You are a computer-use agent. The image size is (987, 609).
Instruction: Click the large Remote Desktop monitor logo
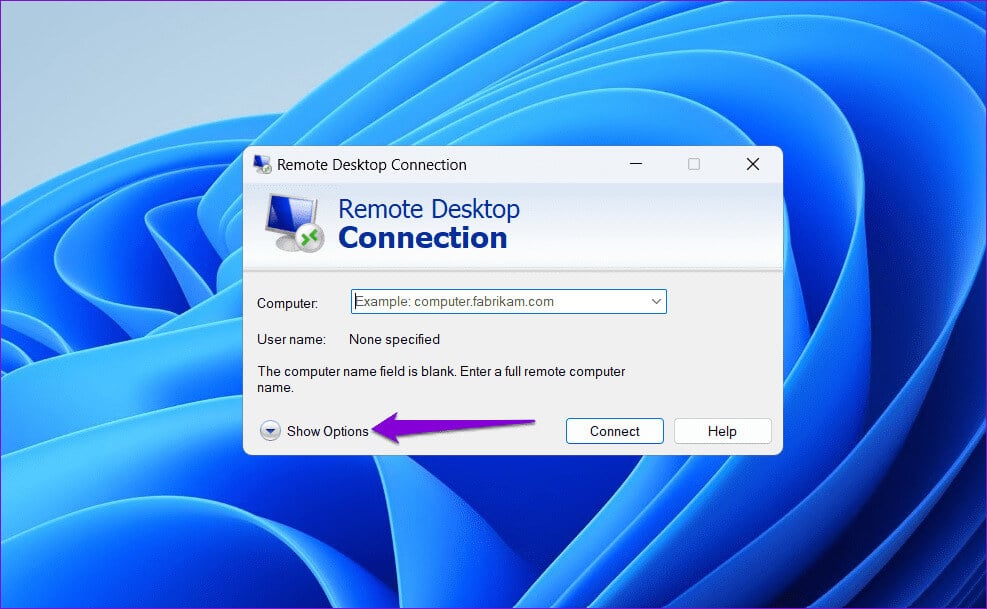point(295,223)
